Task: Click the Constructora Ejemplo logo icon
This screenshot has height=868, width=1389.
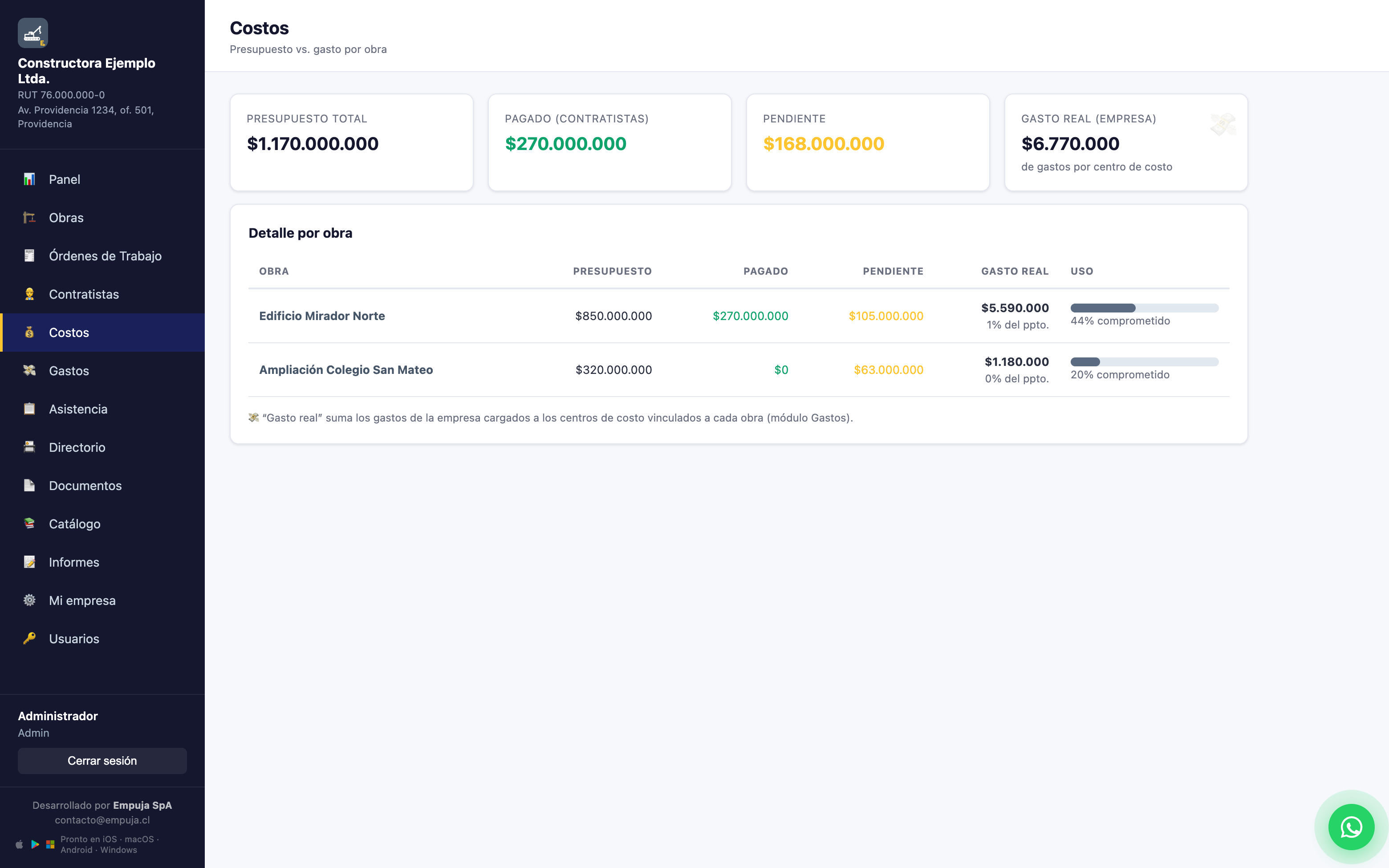Action: [x=32, y=33]
